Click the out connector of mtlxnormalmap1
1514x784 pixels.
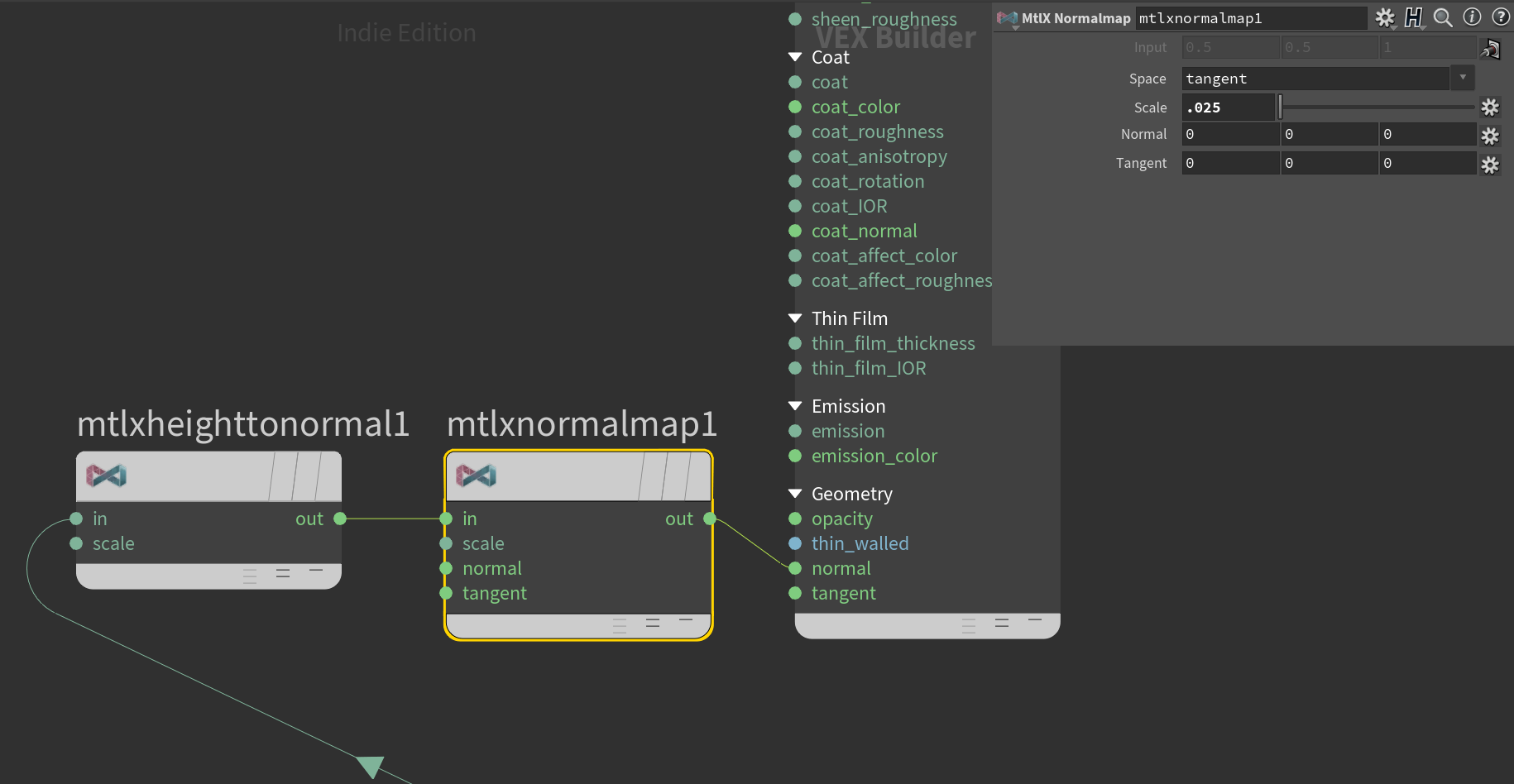(710, 519)
